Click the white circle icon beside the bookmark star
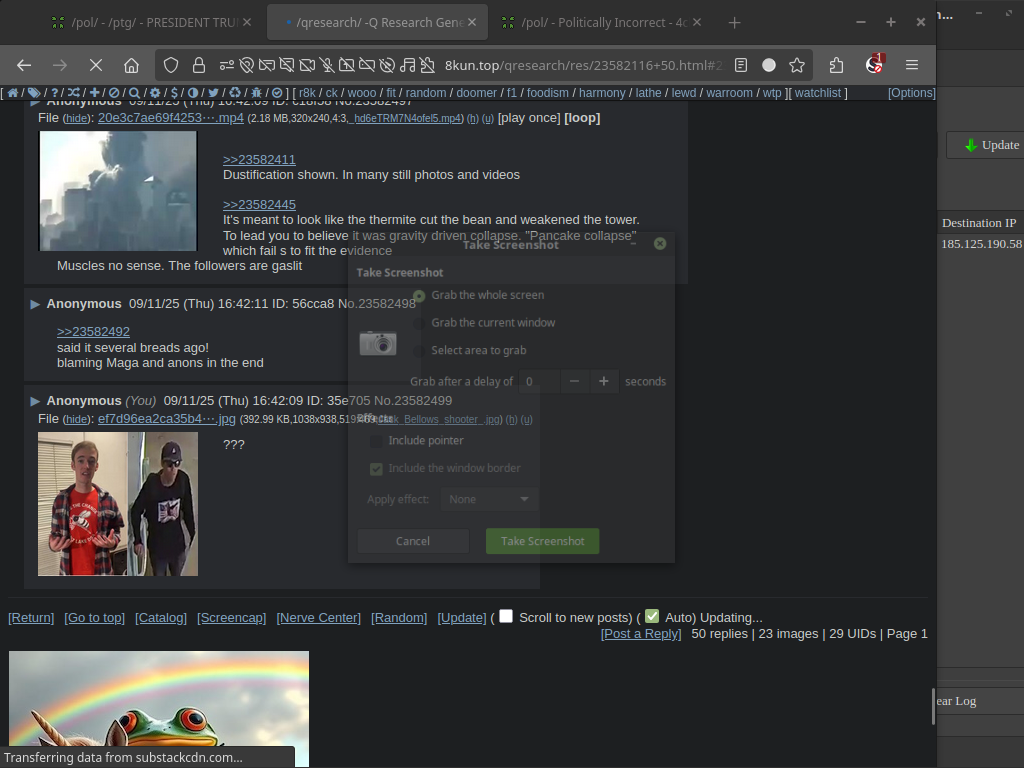1024x768 pixels. click(769, 65)
